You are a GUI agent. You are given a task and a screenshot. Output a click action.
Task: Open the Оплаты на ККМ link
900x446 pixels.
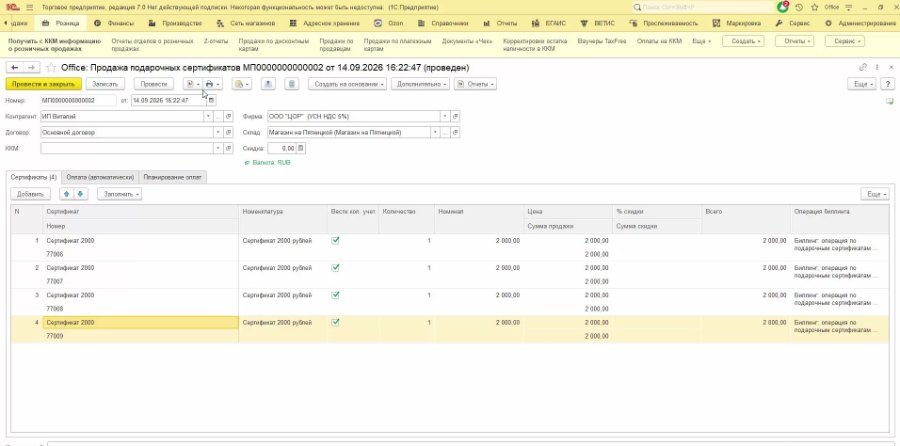tap(659, 41)
